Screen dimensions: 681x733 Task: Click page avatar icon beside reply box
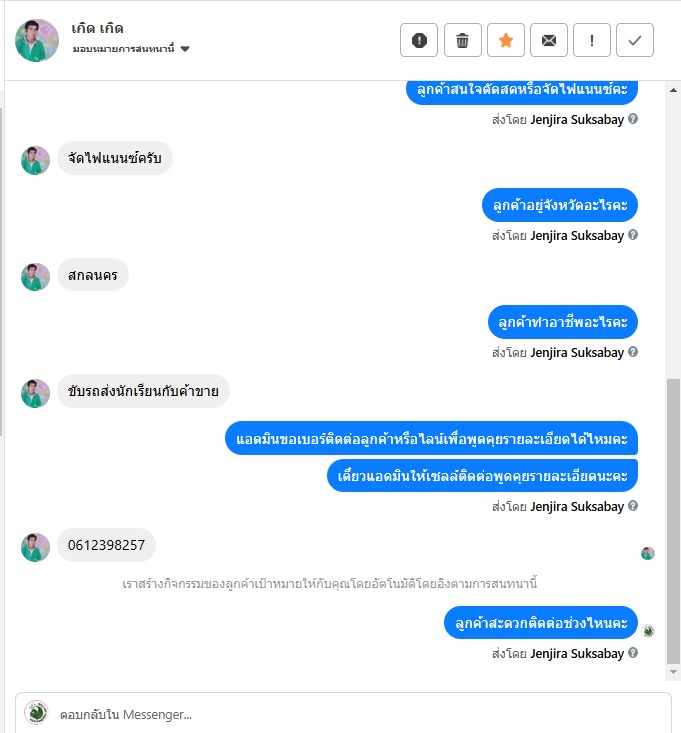pos(36,713)
